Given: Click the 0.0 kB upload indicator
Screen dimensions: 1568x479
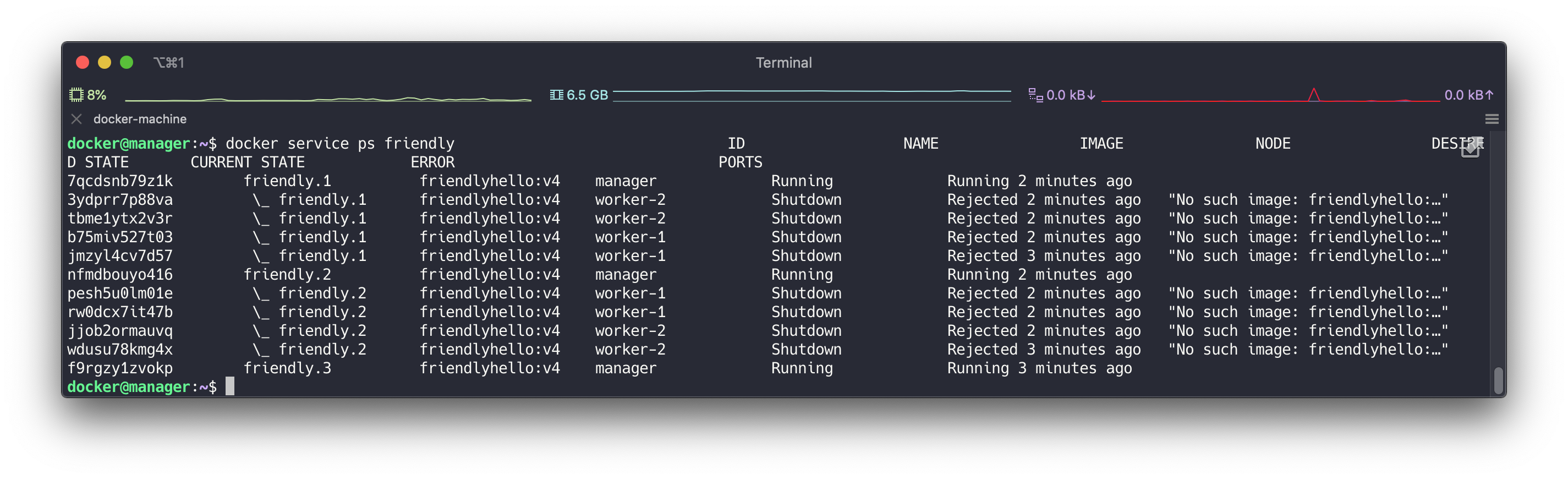Looking at the screenshot, I should click(x=1469, y=95).
